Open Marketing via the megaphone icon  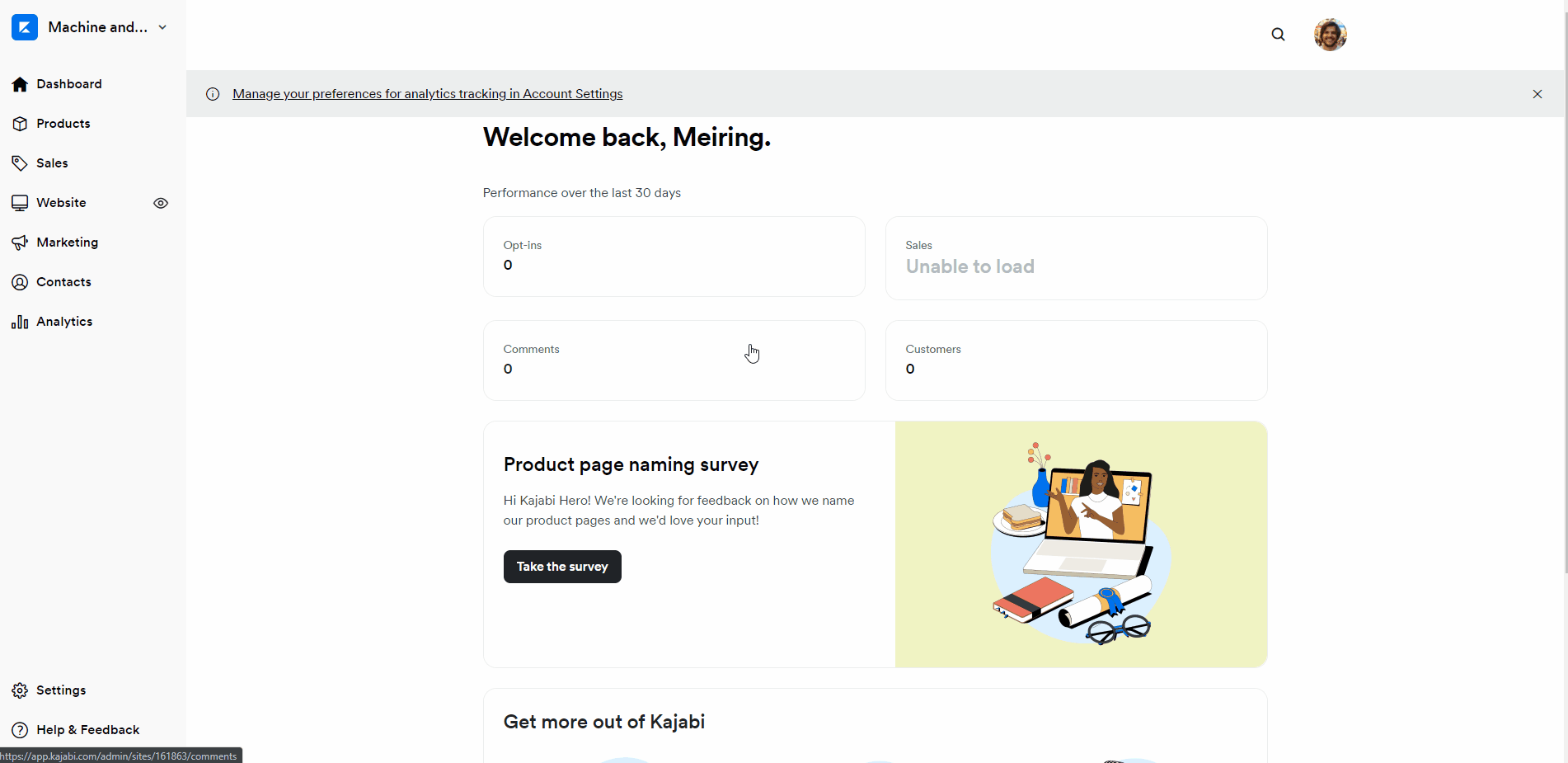click(x=19, y=242)
